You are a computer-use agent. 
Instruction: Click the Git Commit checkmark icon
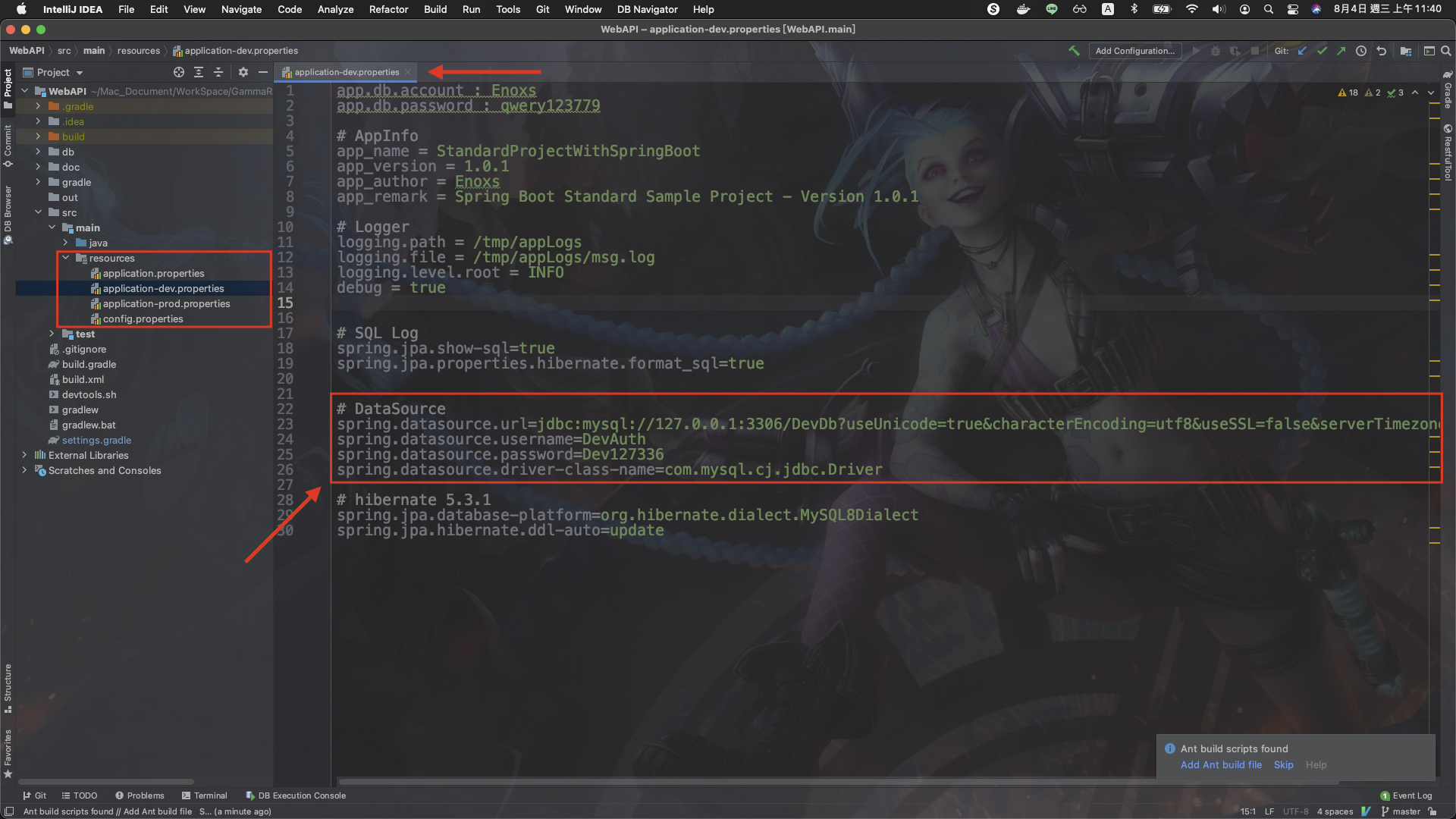pos(1322,51)
